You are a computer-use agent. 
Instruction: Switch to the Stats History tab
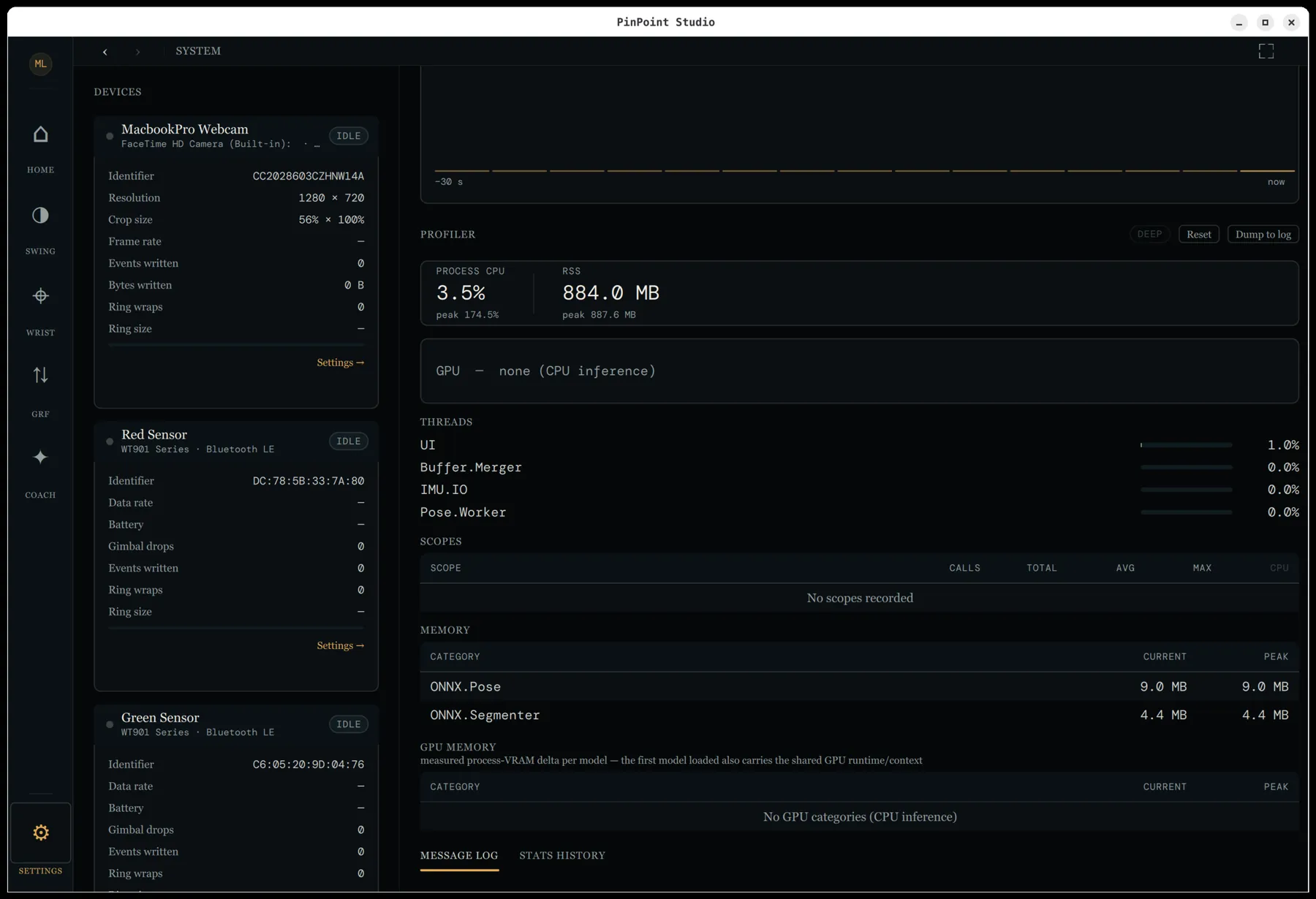[x=562, y=855]
